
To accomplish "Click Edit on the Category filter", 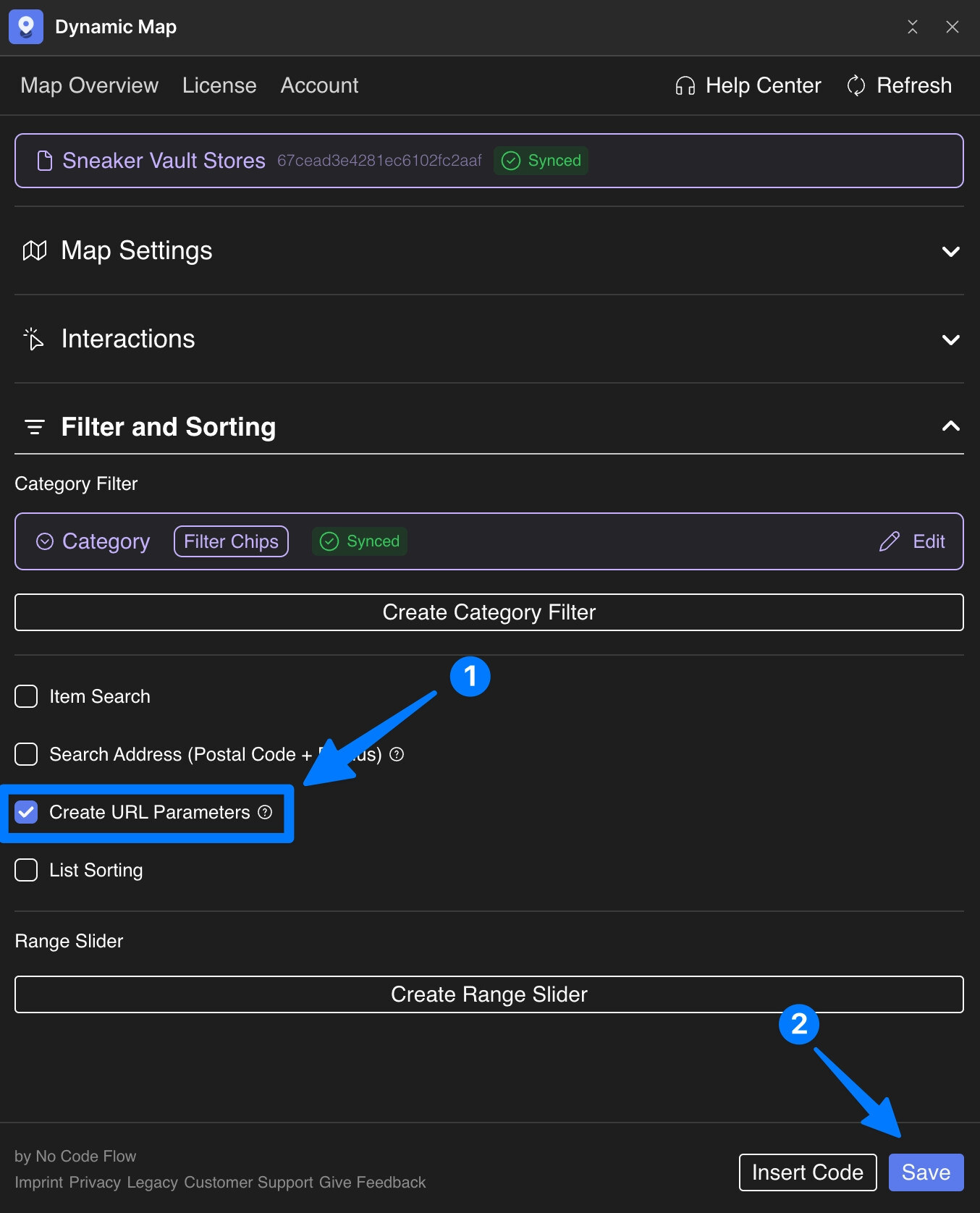I will pos(929,541).
